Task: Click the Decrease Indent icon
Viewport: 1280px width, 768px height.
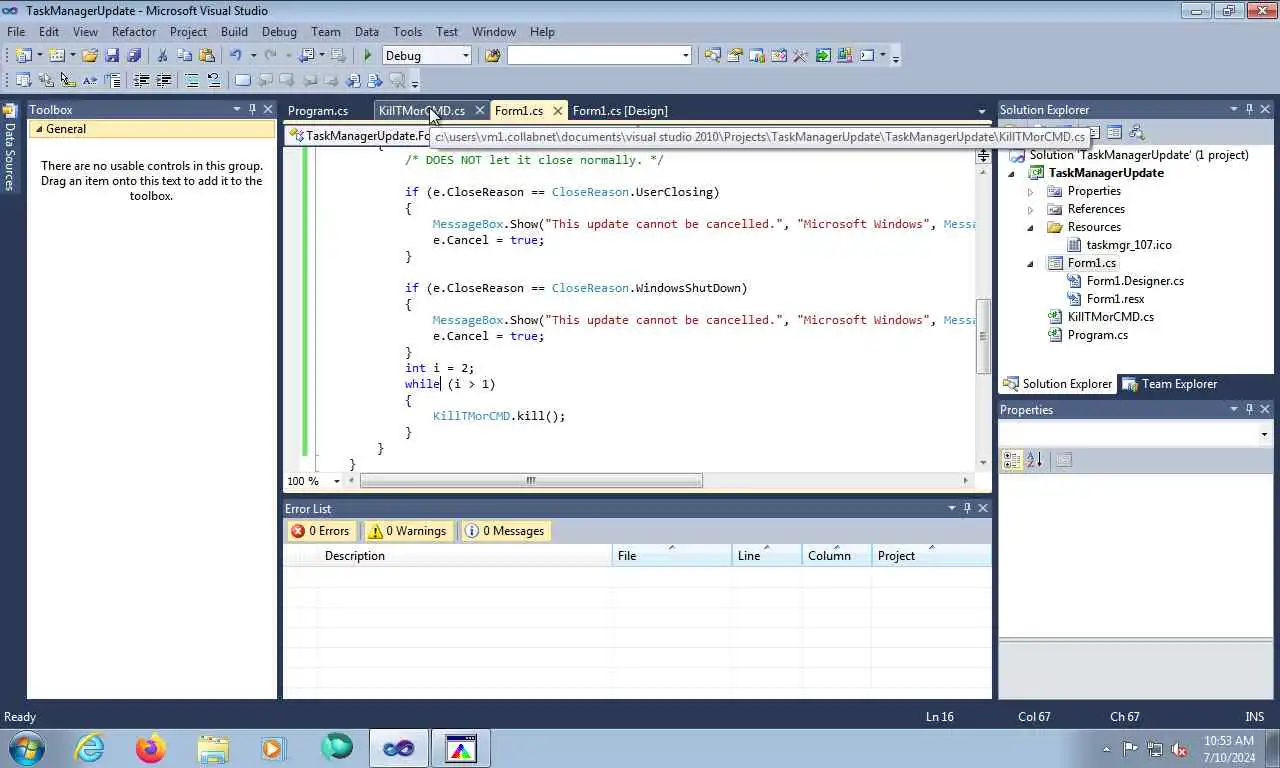Action: point(141,80)
